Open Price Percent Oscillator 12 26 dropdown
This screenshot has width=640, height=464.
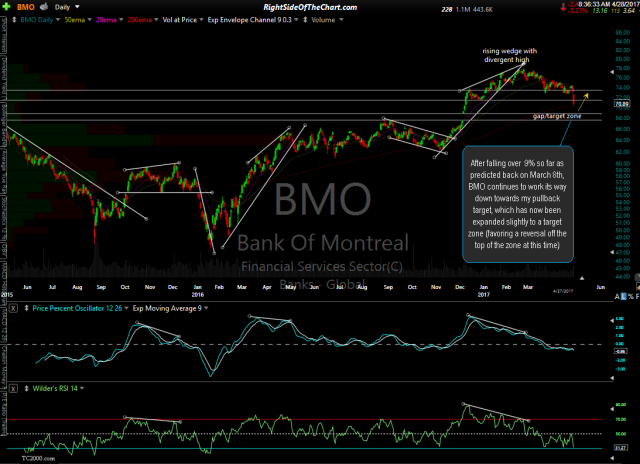pyautogui.click(x=126, y=308)
